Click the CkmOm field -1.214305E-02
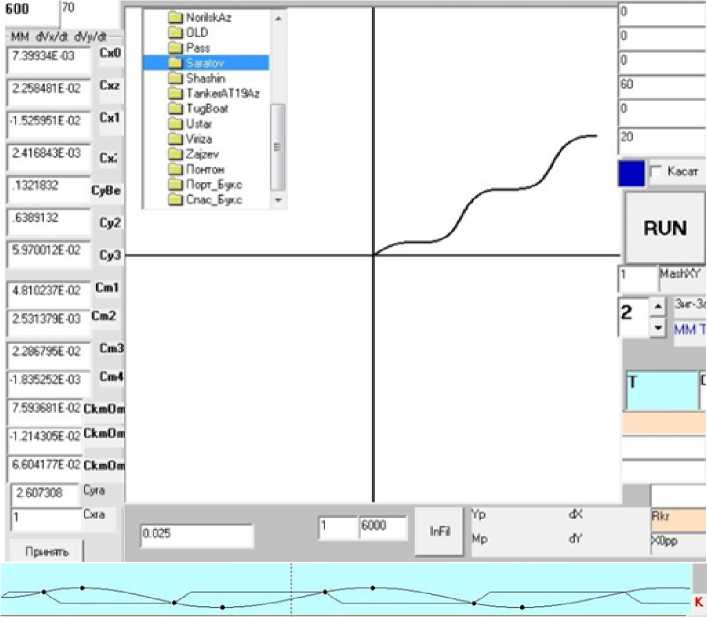707x617 pixels. (x=45, y=441)
